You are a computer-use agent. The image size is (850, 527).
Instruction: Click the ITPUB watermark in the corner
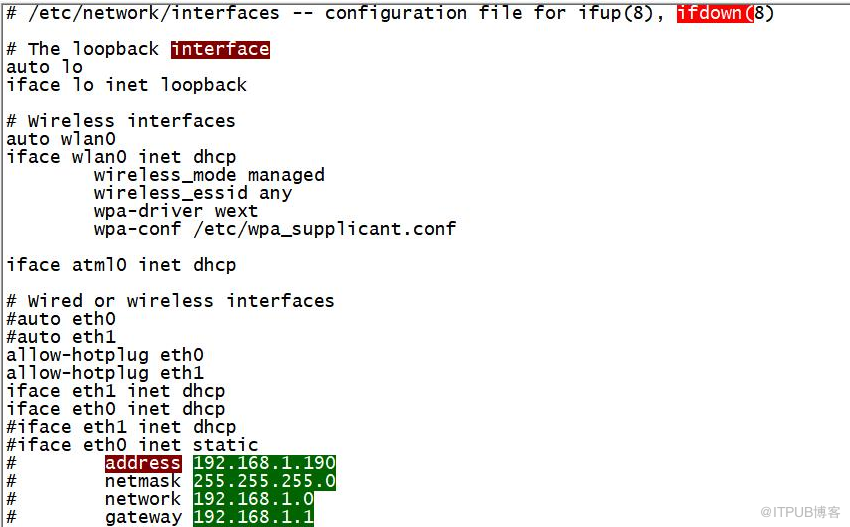point(800,511)
